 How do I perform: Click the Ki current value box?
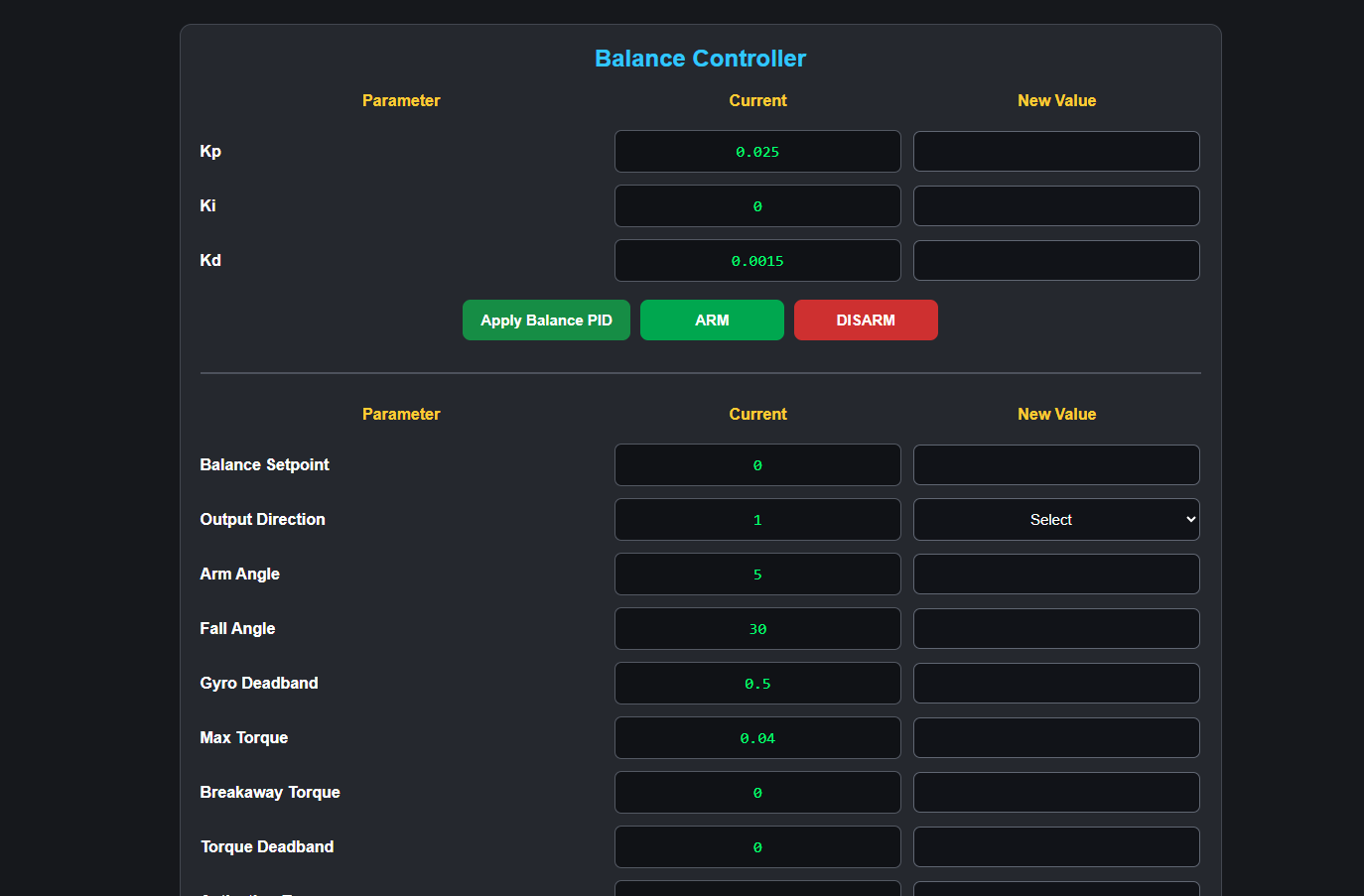click(757, 206)
